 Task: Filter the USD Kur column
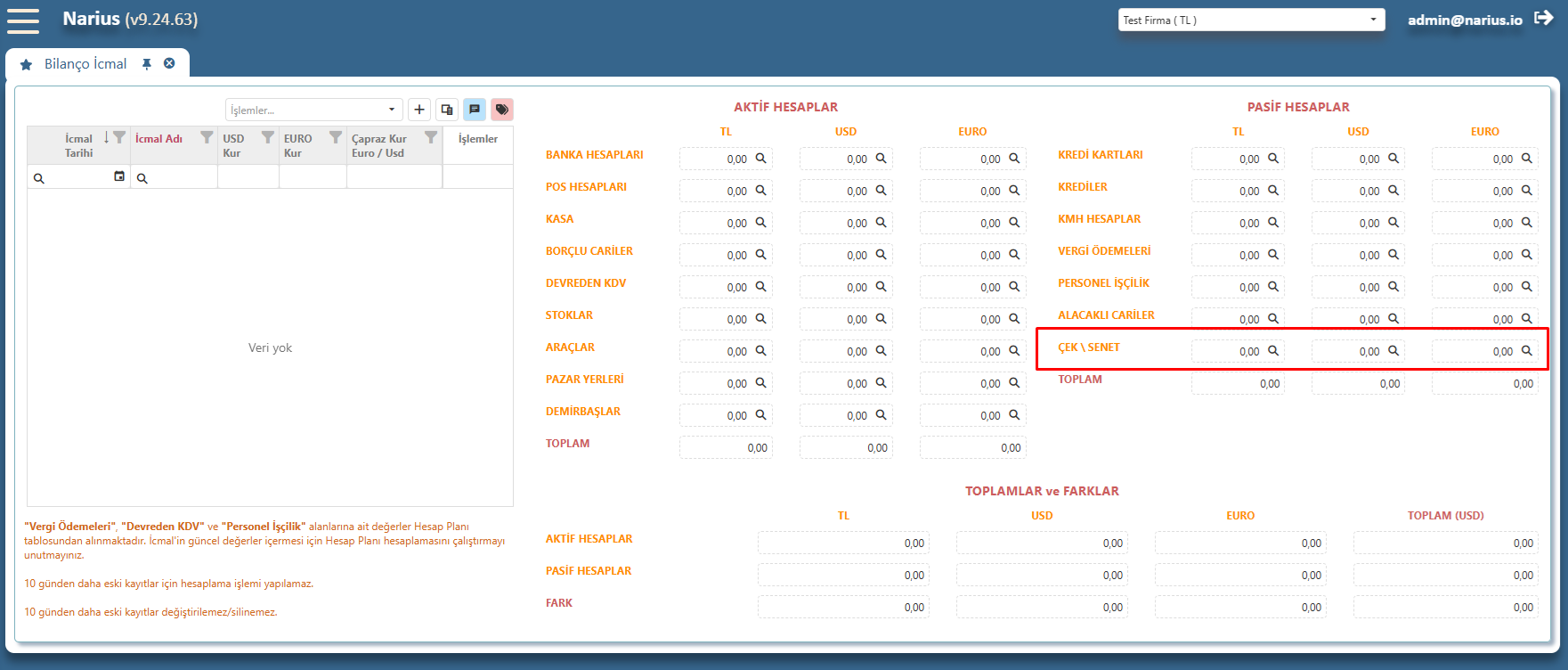click(268, 138)
